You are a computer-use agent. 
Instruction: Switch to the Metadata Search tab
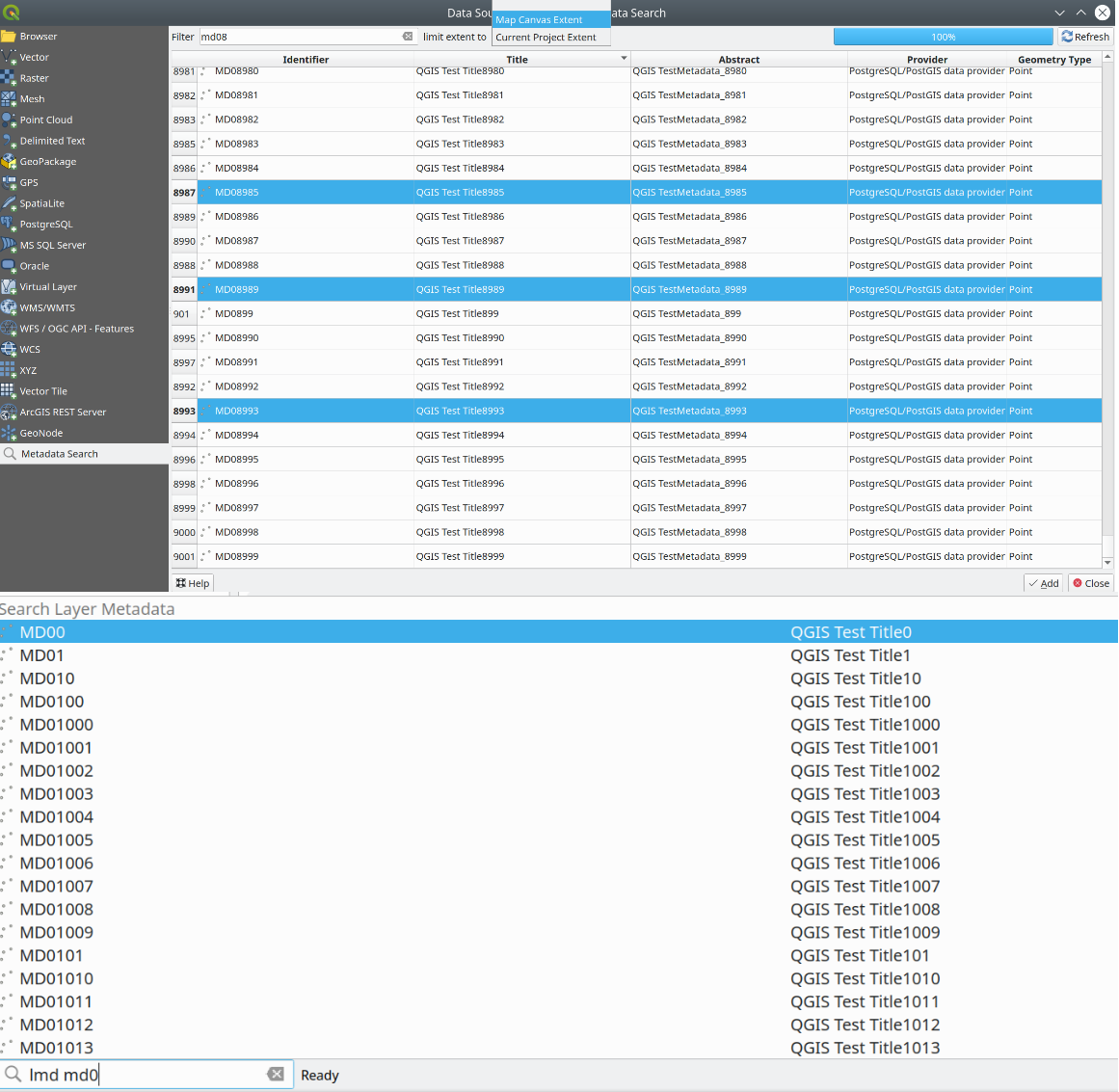[60, 454]
